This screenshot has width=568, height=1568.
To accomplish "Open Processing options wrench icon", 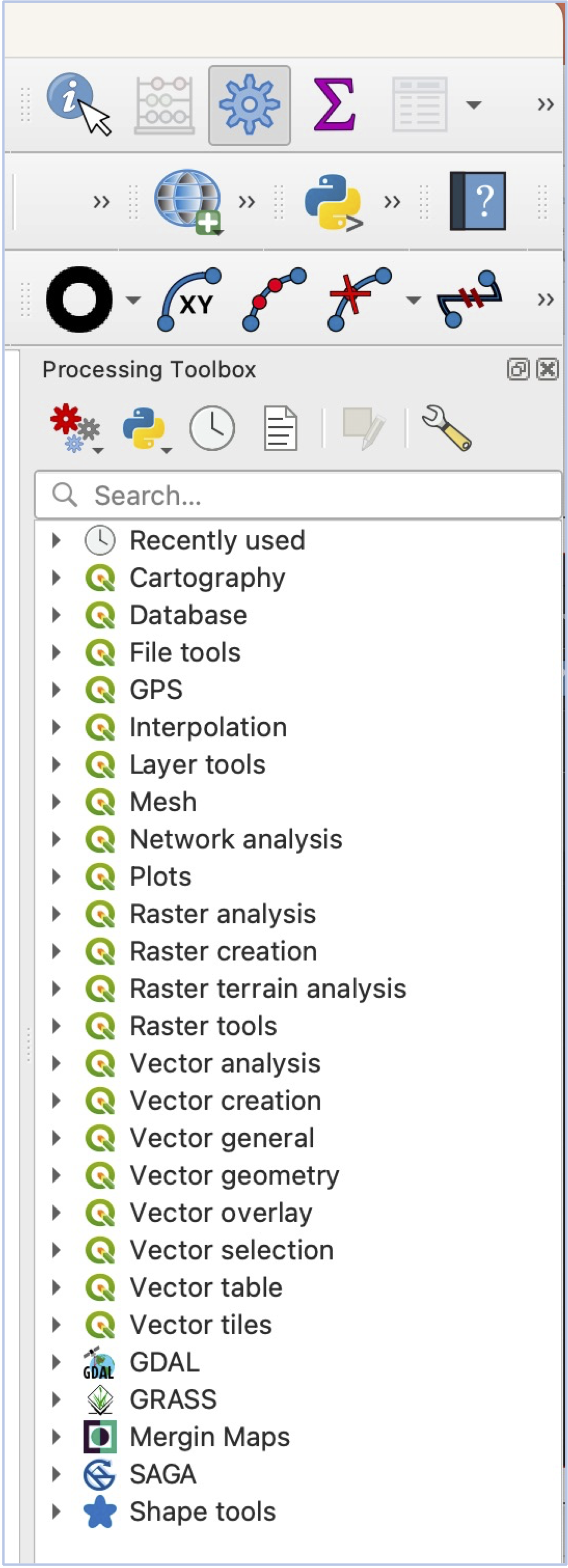I will [446, 428].
